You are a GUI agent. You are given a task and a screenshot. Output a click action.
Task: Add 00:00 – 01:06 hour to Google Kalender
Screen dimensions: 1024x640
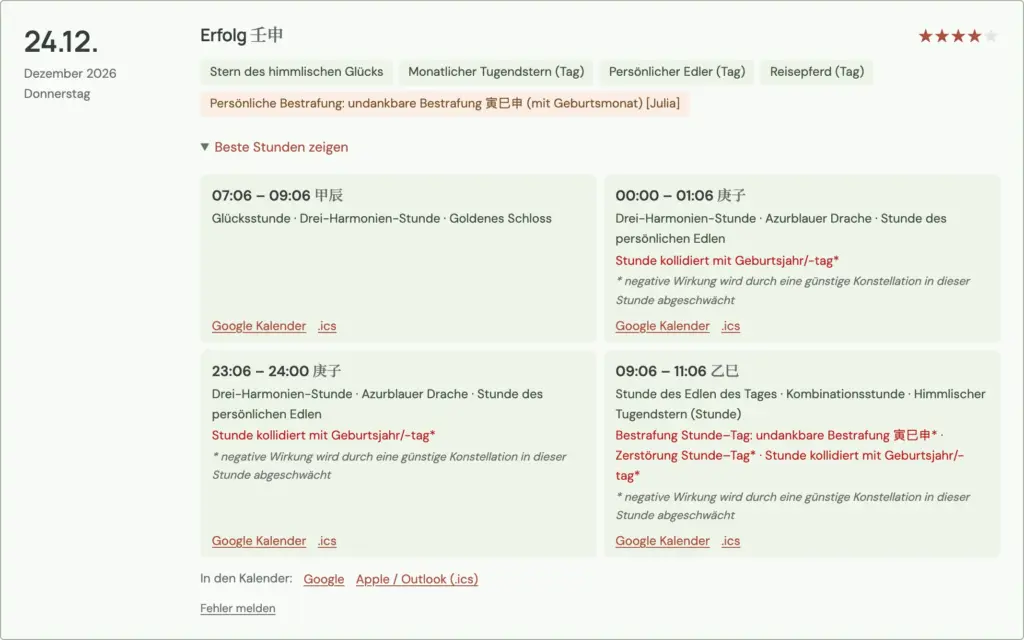point(662,326)
